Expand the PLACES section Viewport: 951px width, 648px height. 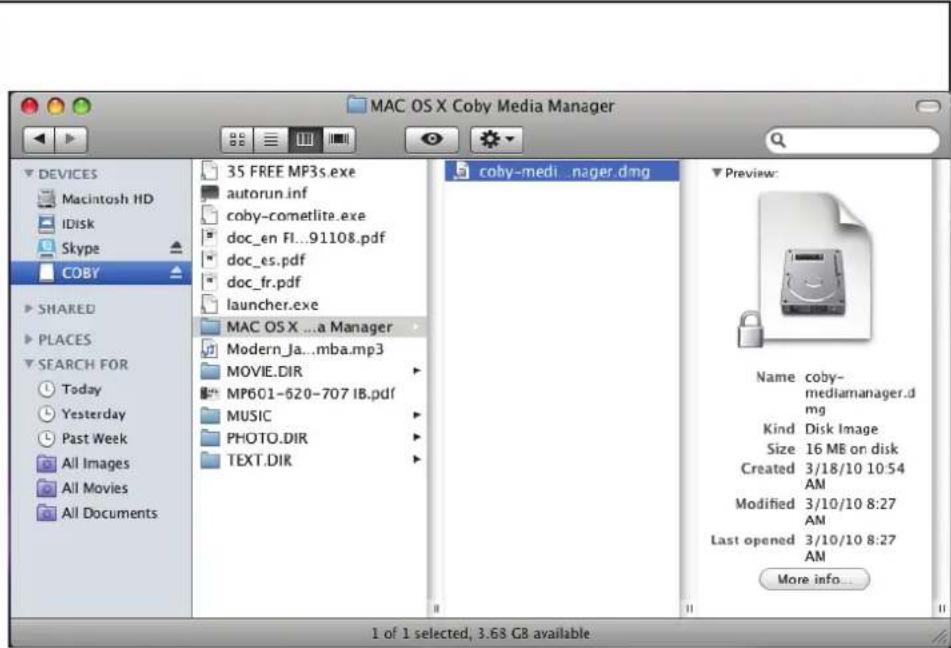pos(29,339)
